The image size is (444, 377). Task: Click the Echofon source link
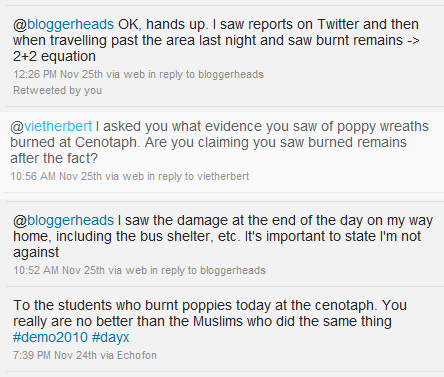click(137, 355)
